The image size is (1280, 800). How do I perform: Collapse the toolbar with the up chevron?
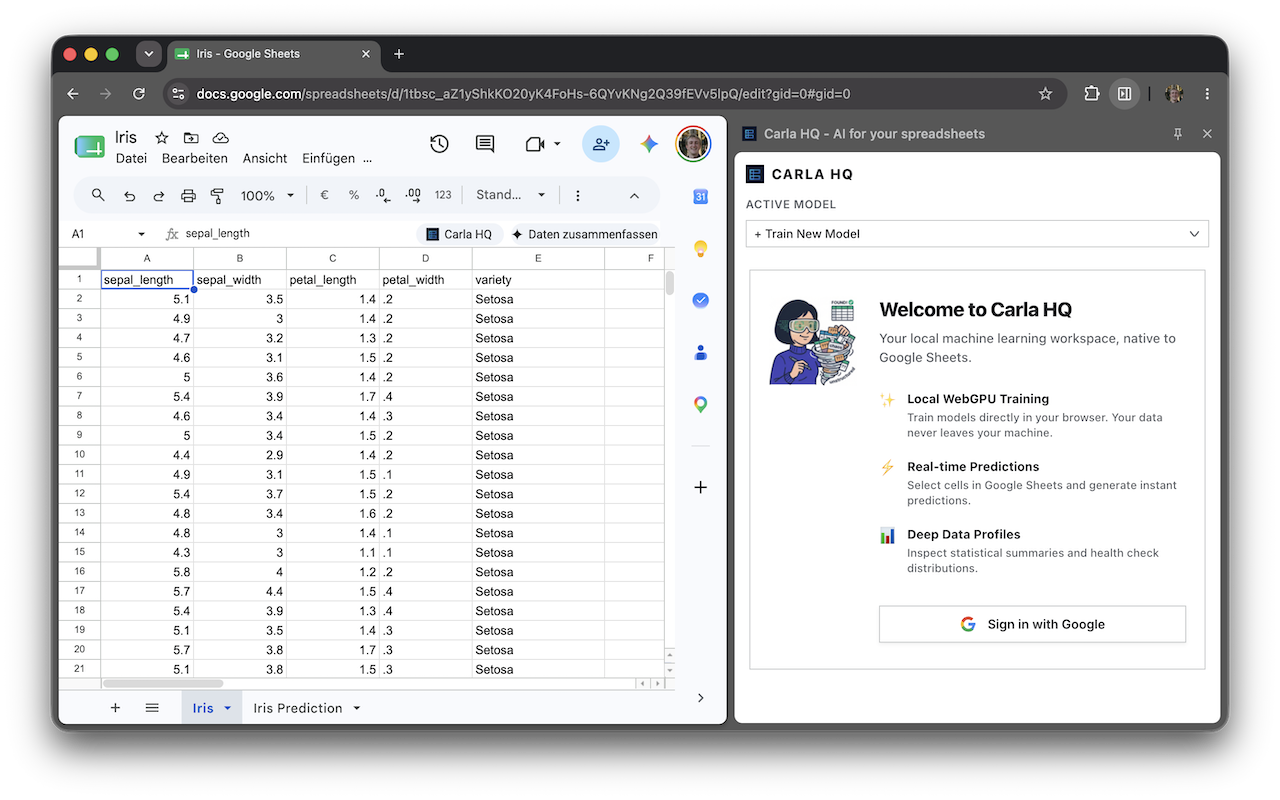[x=634, y=196]
